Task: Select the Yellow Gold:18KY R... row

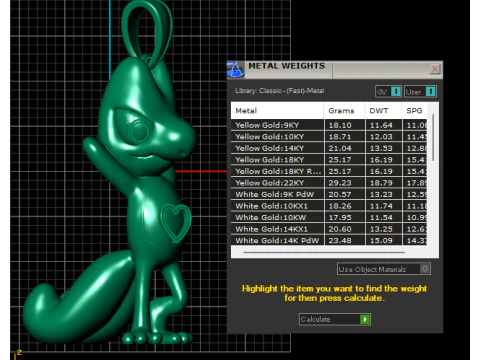Action: [329, 171]
